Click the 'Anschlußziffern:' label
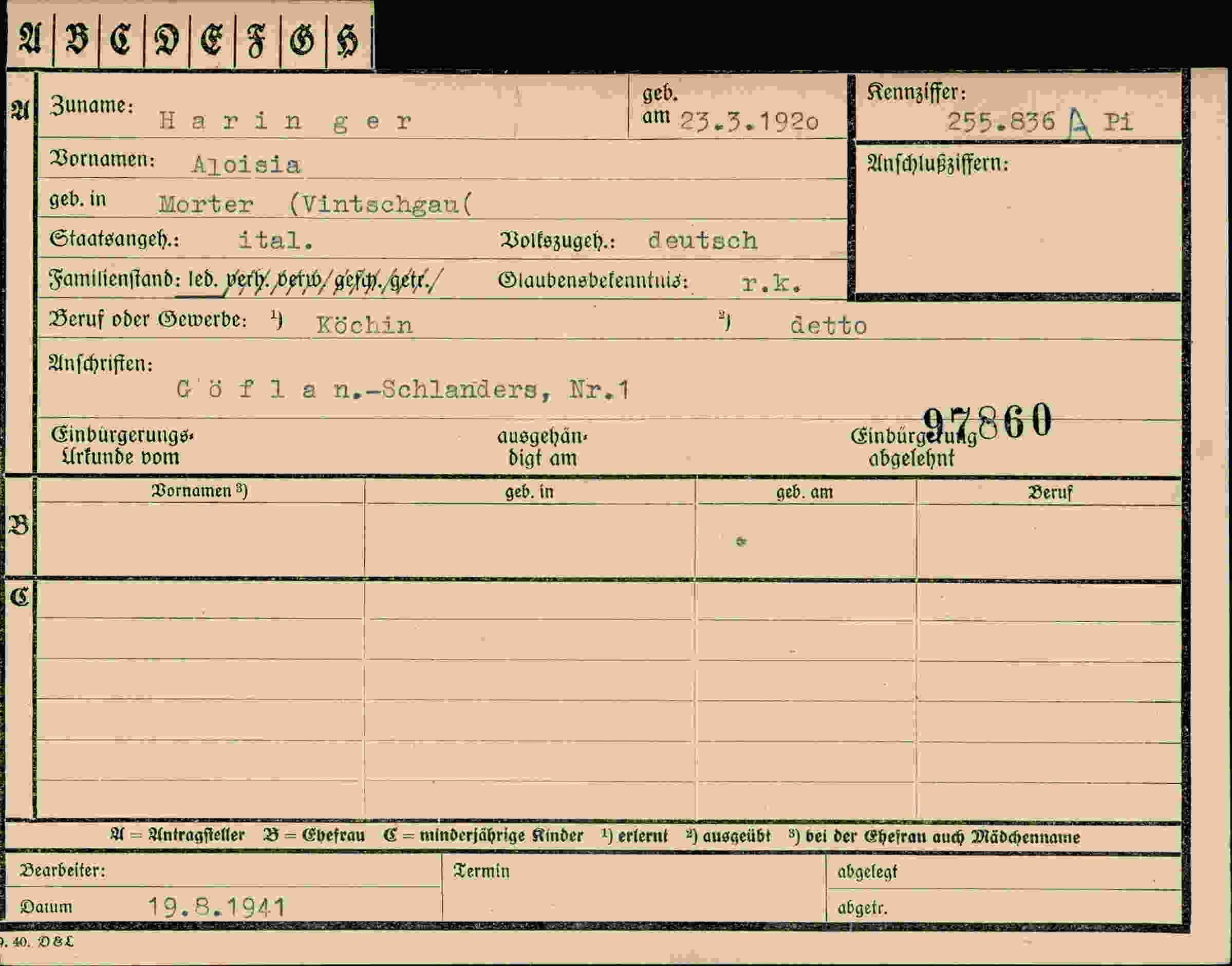The height and width of the screenshot is (966, 1232). pyautogui.click(x=938, y=164)
